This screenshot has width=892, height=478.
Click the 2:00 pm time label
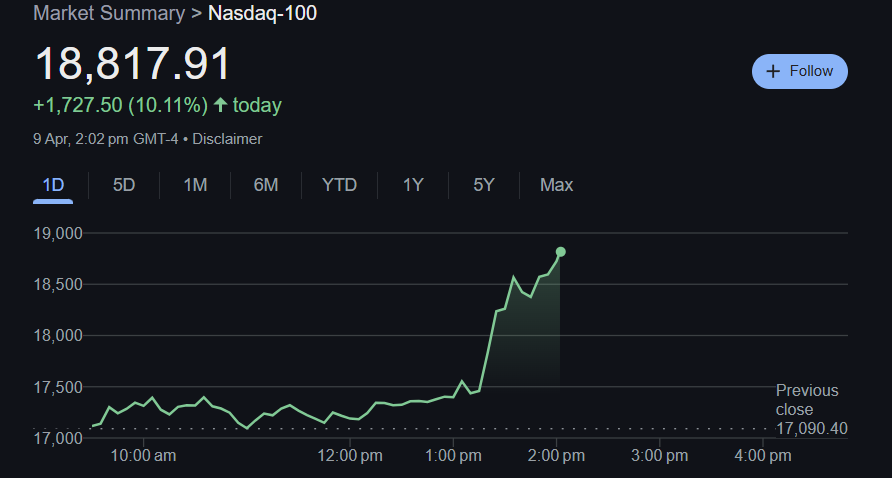[556, 456]
